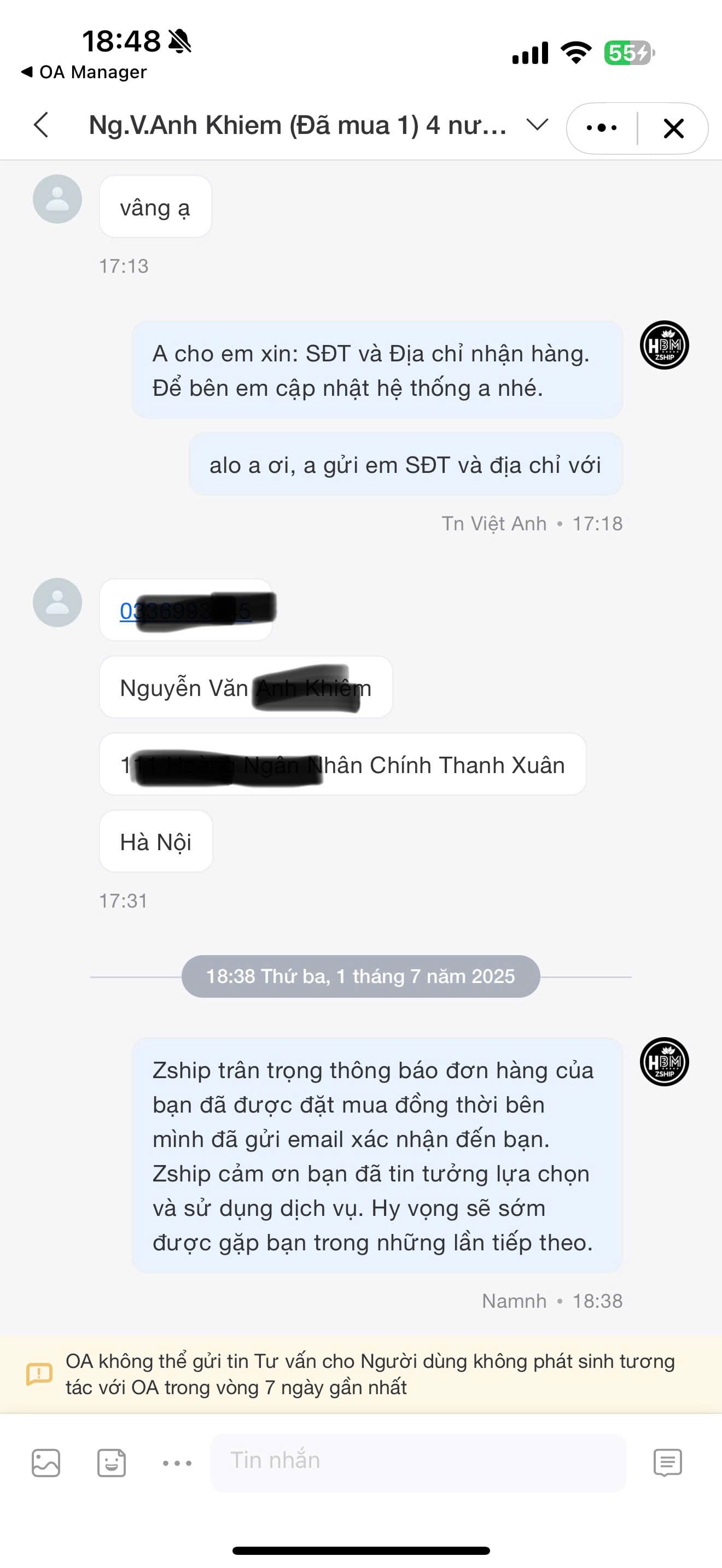Expand the chevron next to Ng.V.Anh Khiem
This screenshot has height=1568, width=722.
(x=537, y=125)
